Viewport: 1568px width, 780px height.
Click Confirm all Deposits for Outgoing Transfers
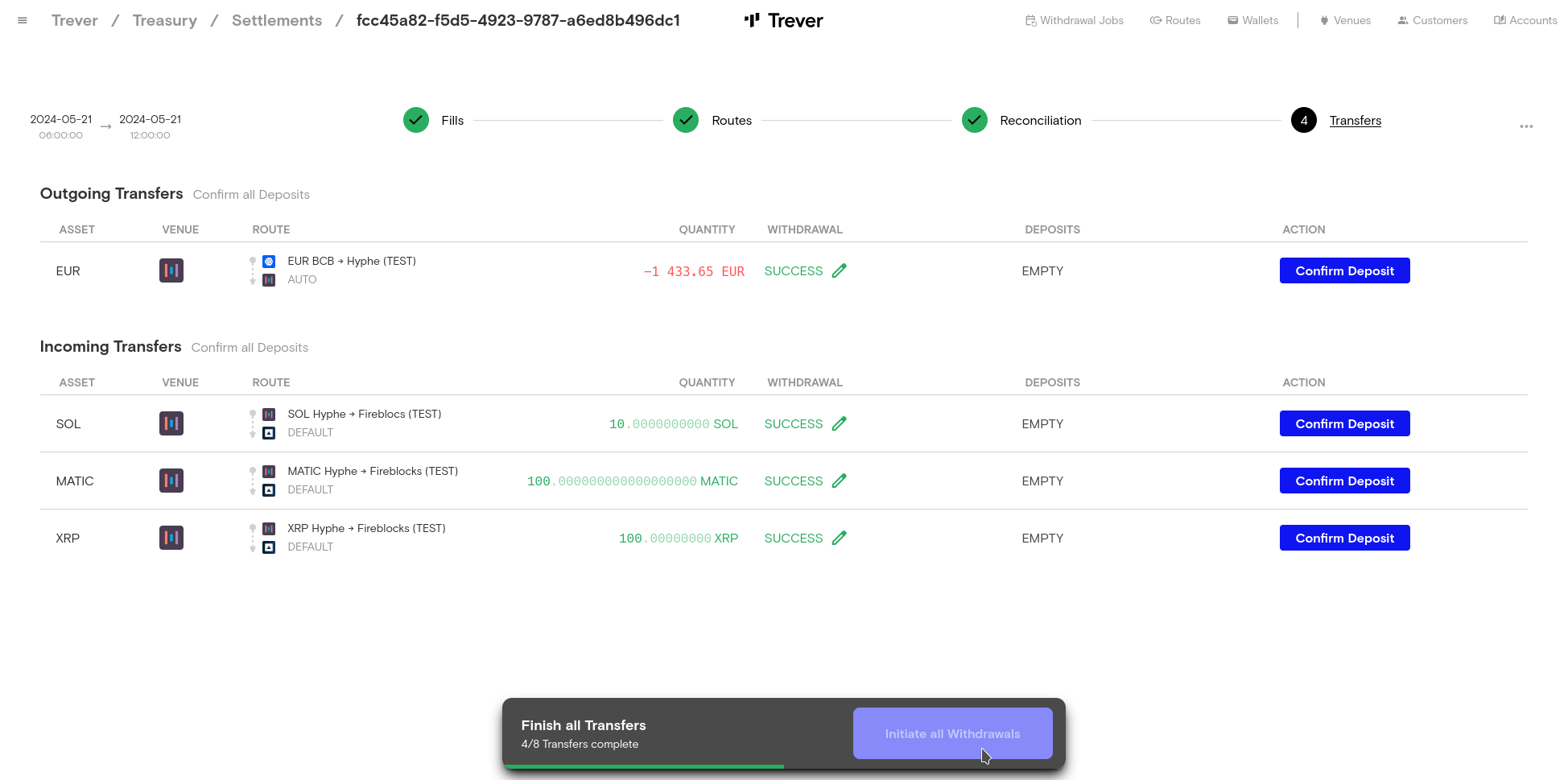coord(251,195)
